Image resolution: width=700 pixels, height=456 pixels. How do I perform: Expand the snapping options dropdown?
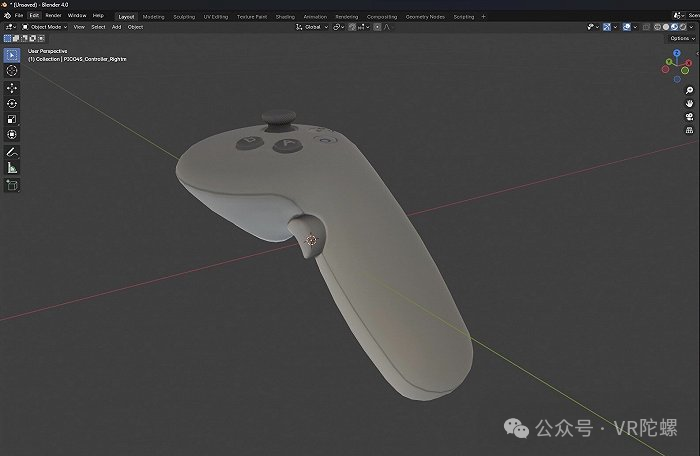363,27
